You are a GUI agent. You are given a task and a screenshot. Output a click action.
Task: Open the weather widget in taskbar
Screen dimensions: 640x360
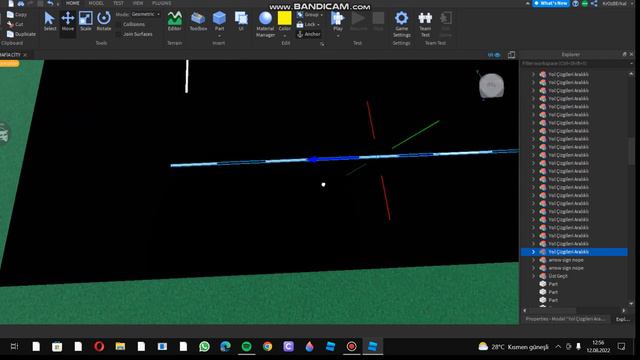coord(513,347)
